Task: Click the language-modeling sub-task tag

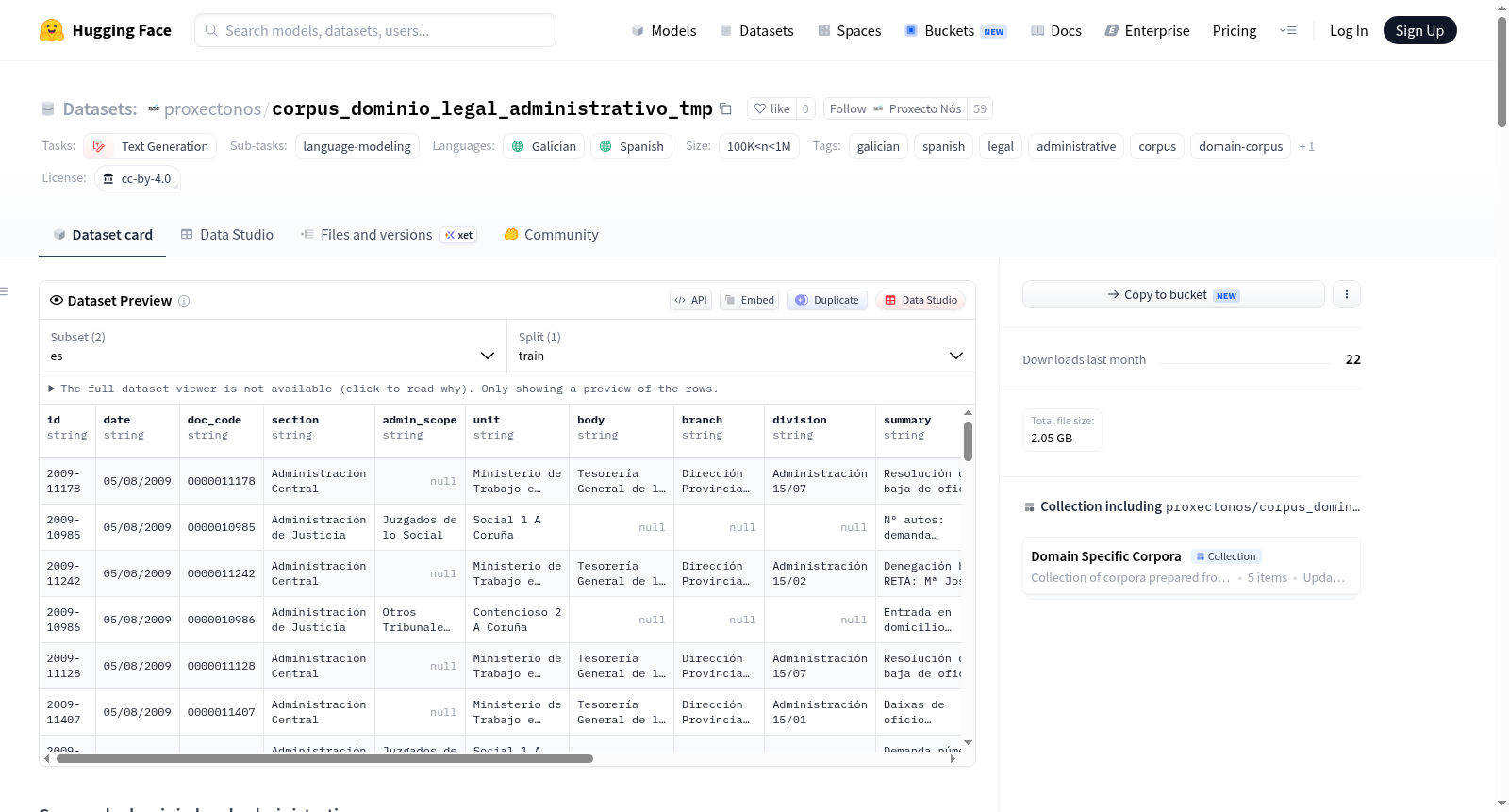Action: [x=357, y=146]
